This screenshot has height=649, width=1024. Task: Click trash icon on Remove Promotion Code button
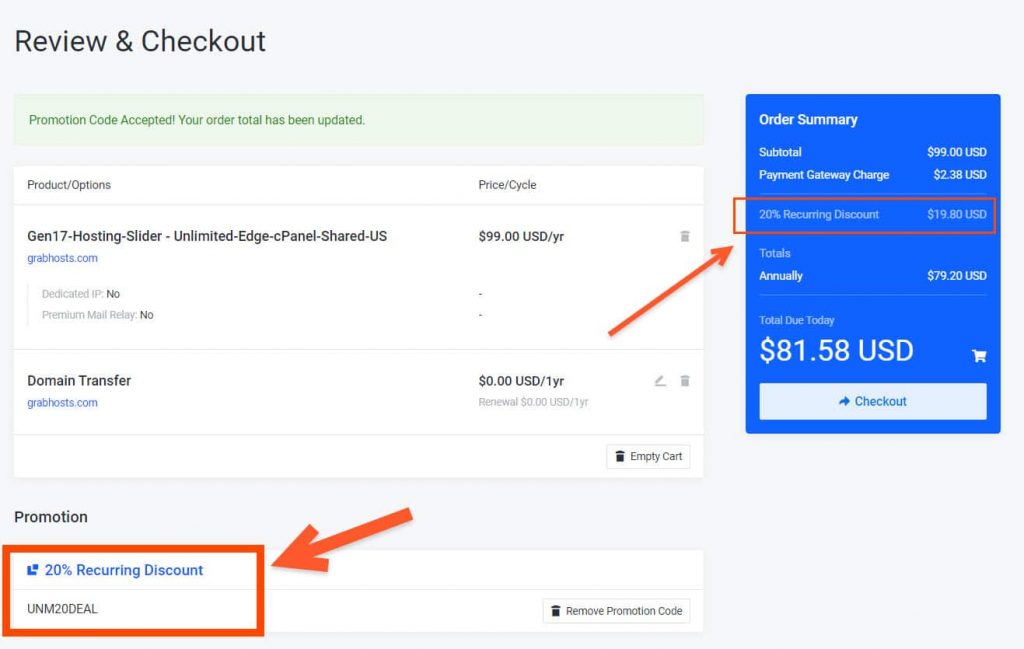click(x=556, y=611)
